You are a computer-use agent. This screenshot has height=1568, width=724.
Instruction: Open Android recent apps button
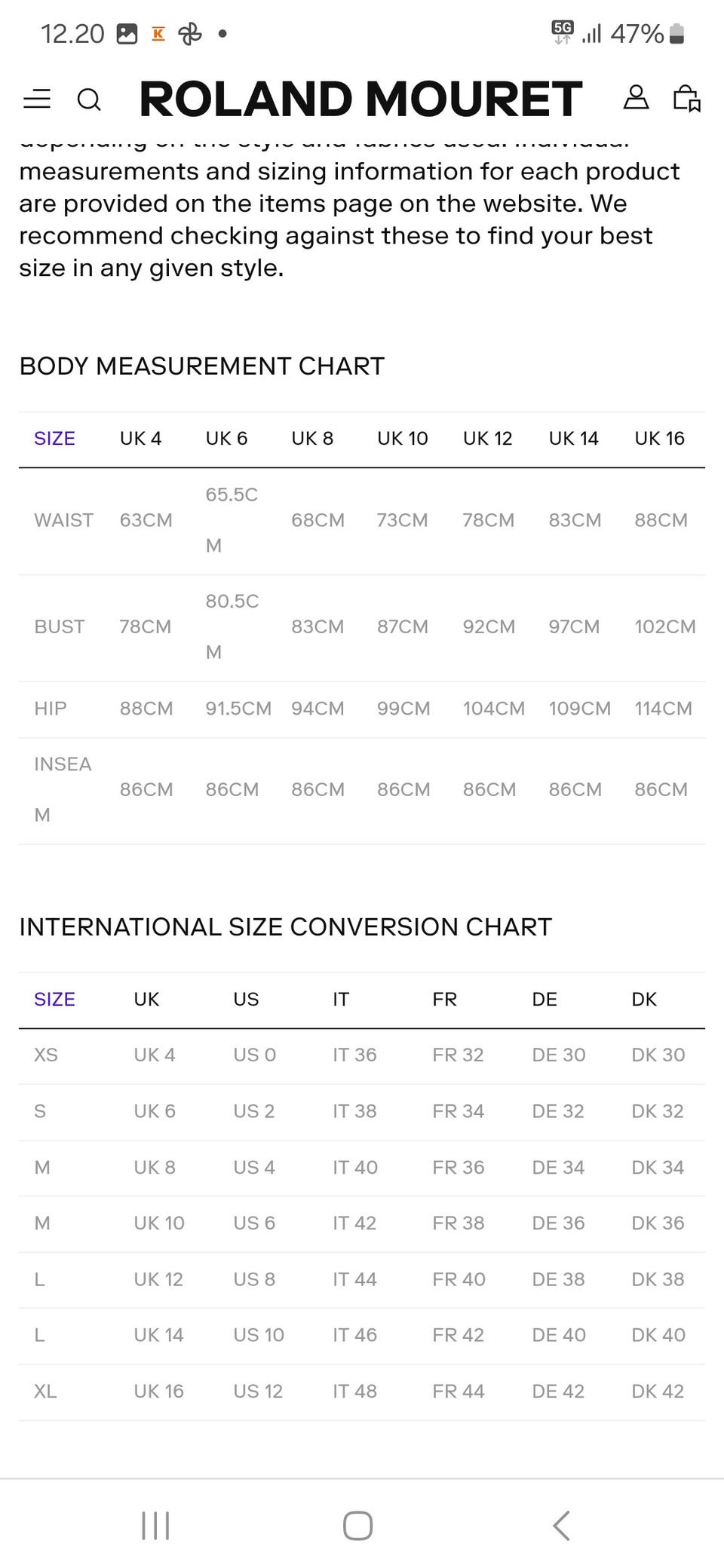click(x=155, y=1525)
